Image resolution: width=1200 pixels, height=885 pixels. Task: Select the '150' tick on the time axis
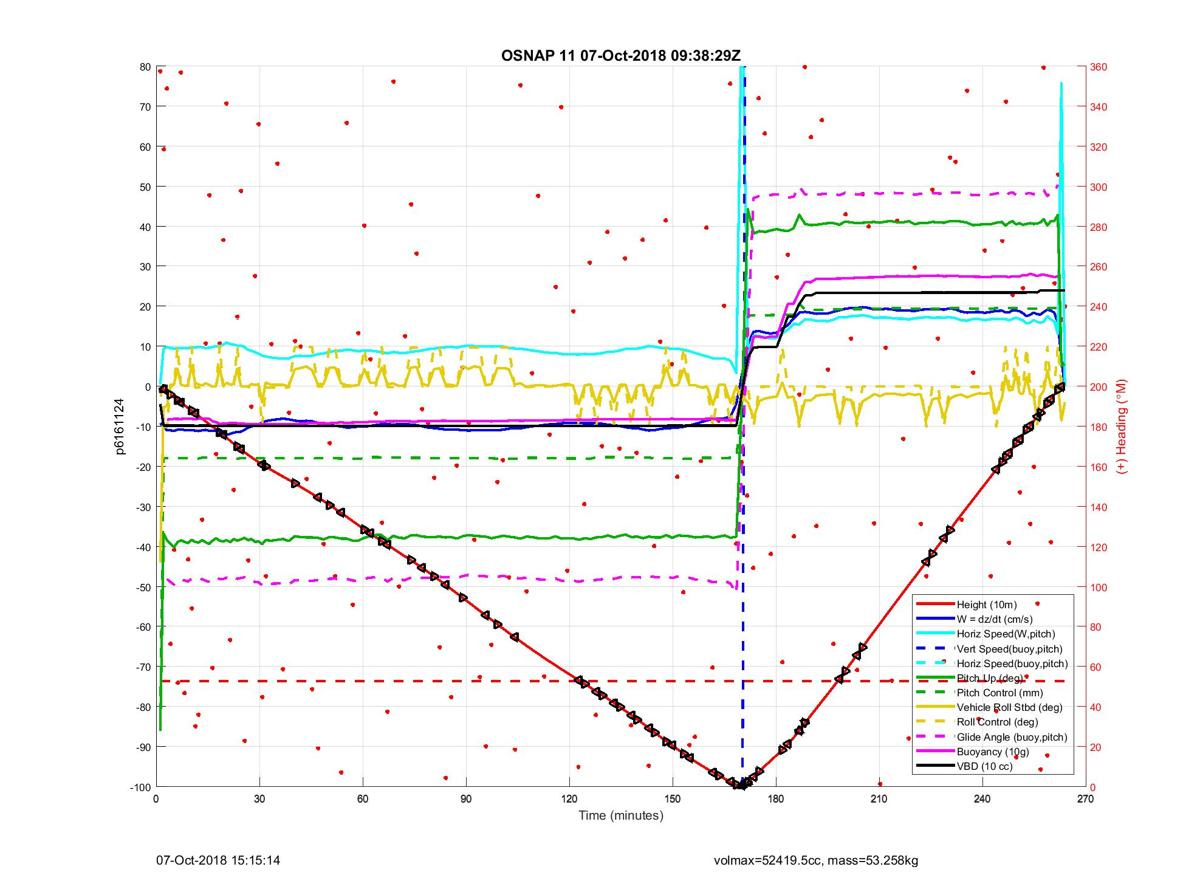tap(673, 800)
